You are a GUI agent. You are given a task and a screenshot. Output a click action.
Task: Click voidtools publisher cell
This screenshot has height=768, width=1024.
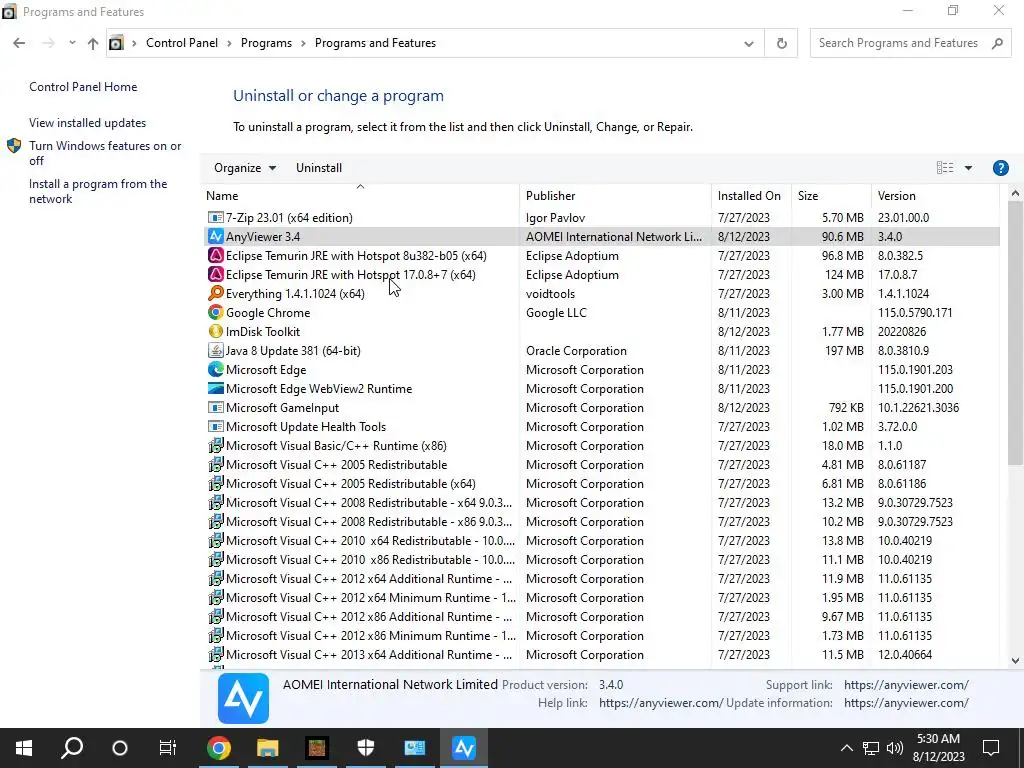(x=550, y=294)
